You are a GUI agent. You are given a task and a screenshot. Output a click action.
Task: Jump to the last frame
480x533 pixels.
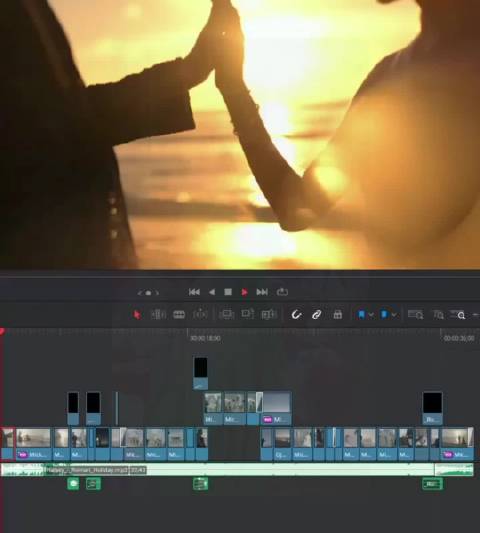pos(262,292)
